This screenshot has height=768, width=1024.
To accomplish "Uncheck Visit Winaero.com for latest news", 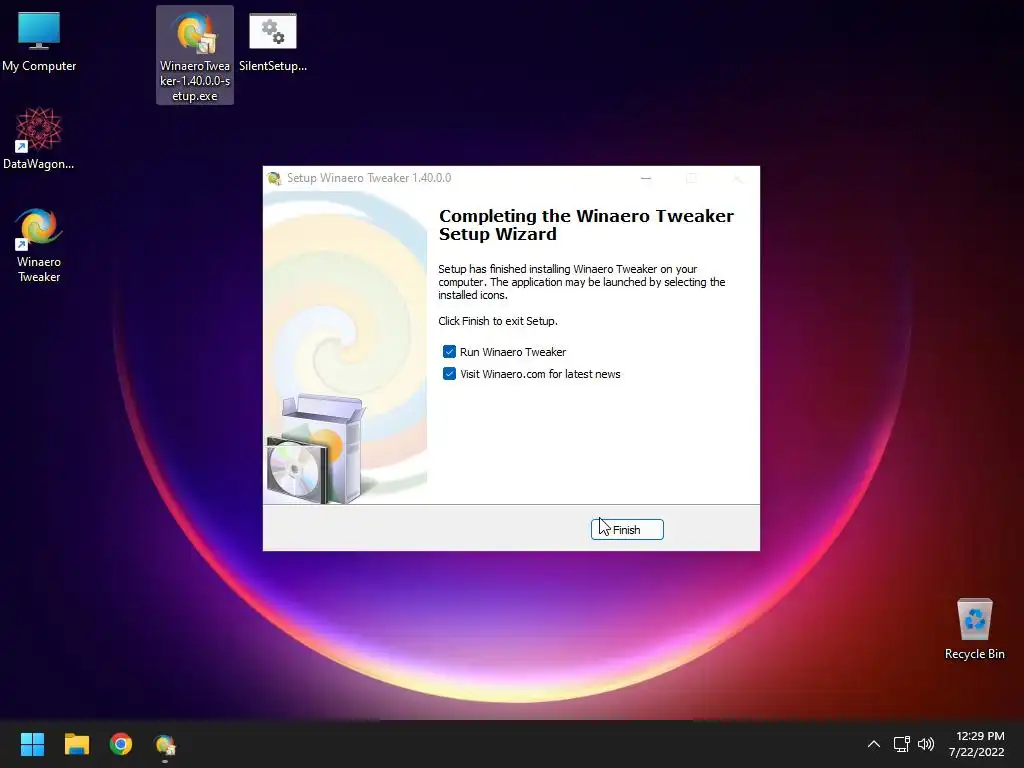I will click(x=449, y=374).
